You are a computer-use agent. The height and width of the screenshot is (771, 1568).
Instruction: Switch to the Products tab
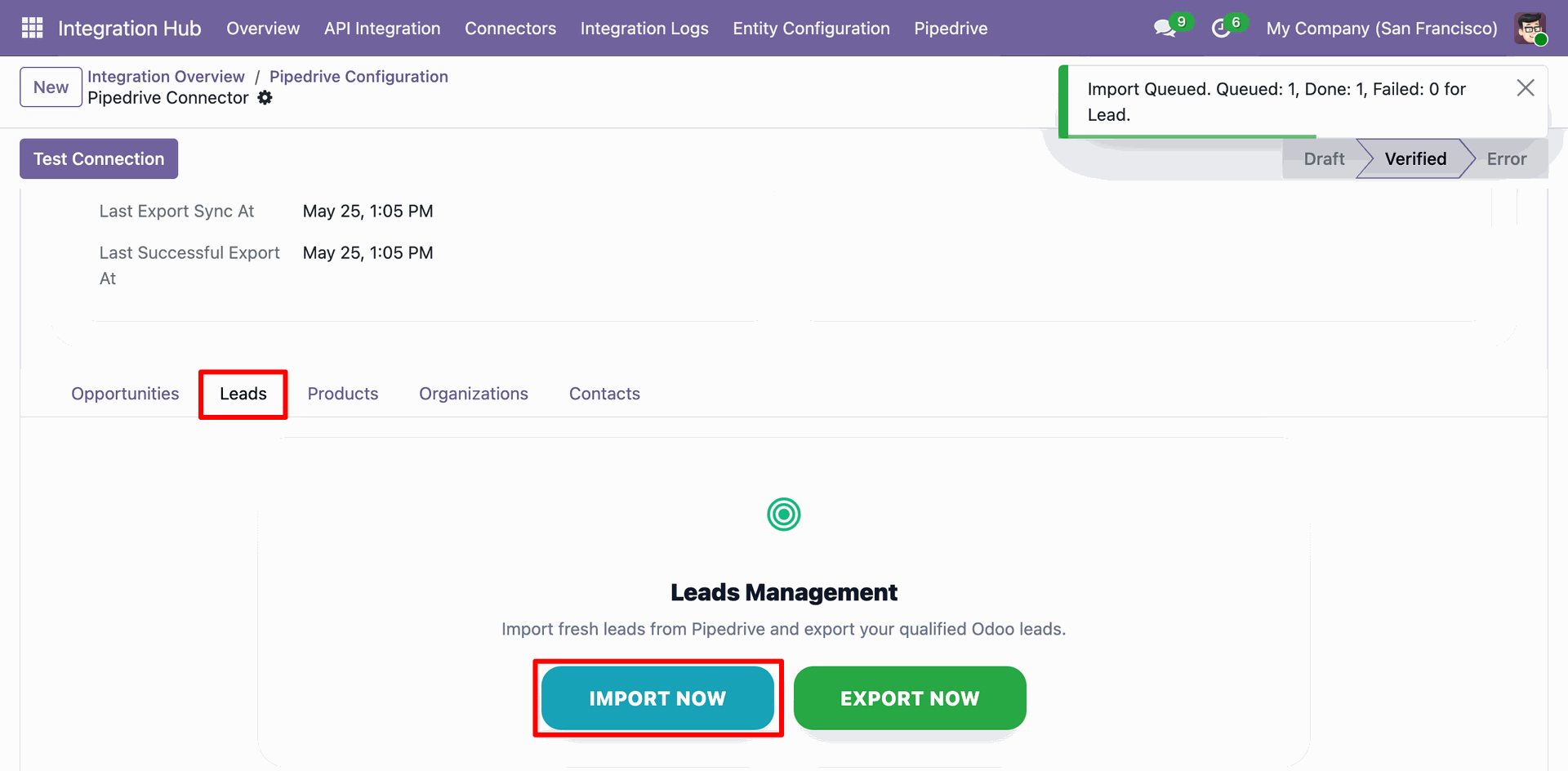click(343, 394)
